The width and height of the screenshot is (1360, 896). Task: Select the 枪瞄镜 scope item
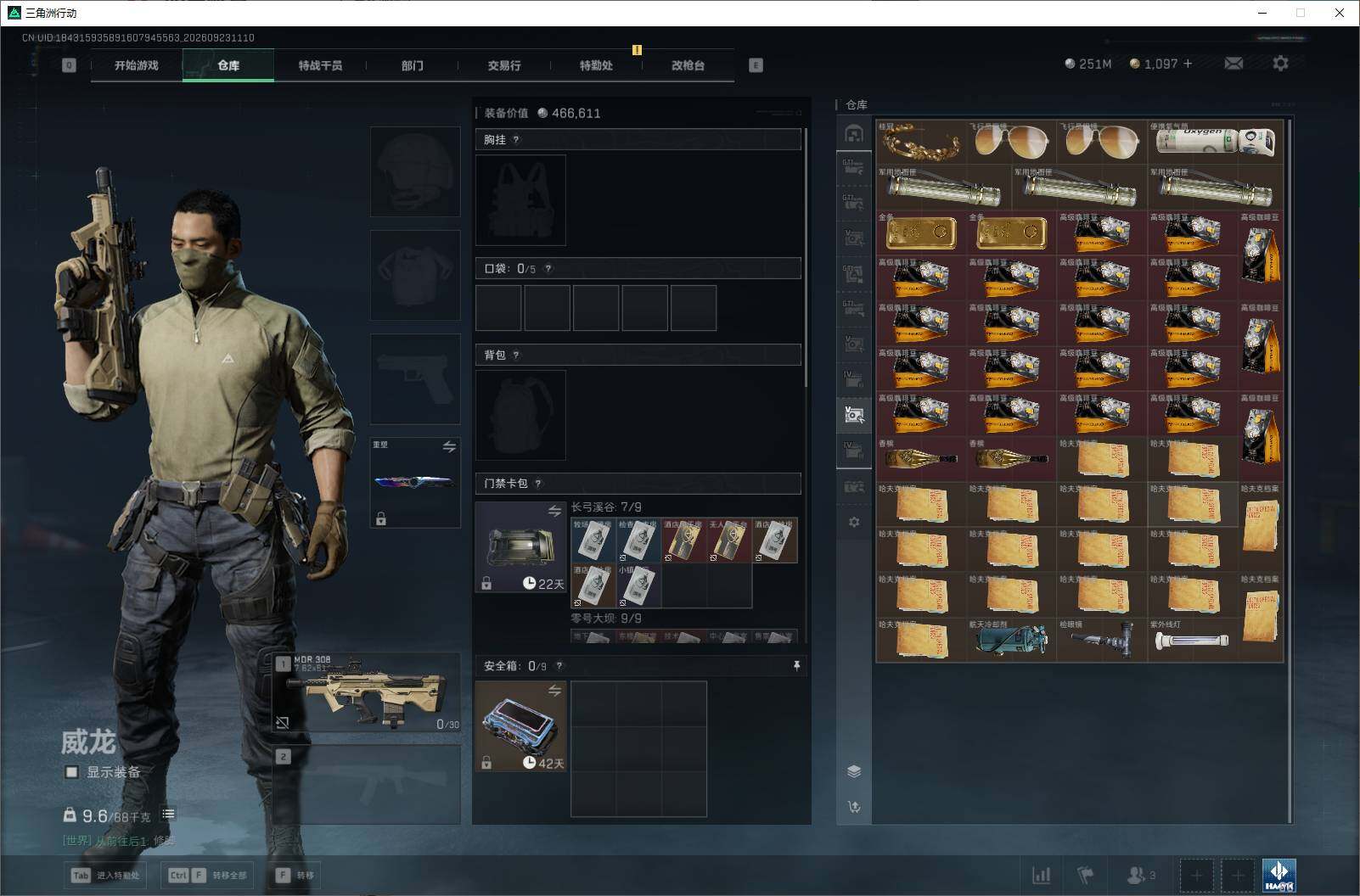1102,640
